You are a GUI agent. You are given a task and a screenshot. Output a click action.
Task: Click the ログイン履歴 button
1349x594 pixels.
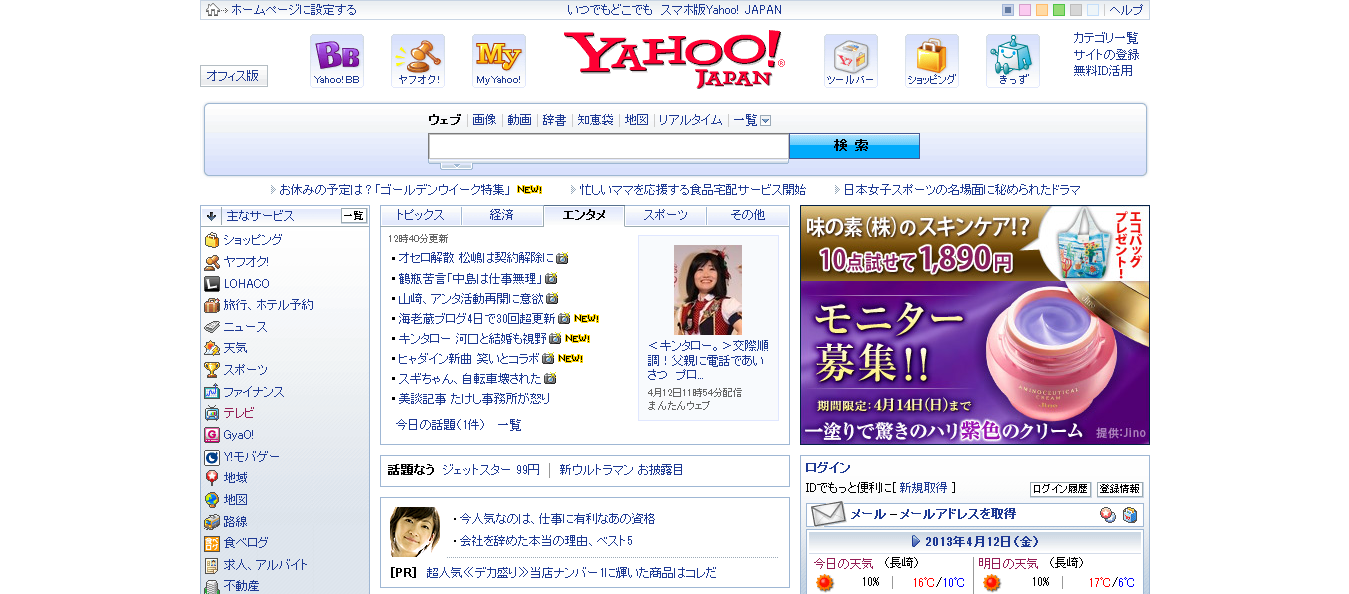tap(1060, 489)
